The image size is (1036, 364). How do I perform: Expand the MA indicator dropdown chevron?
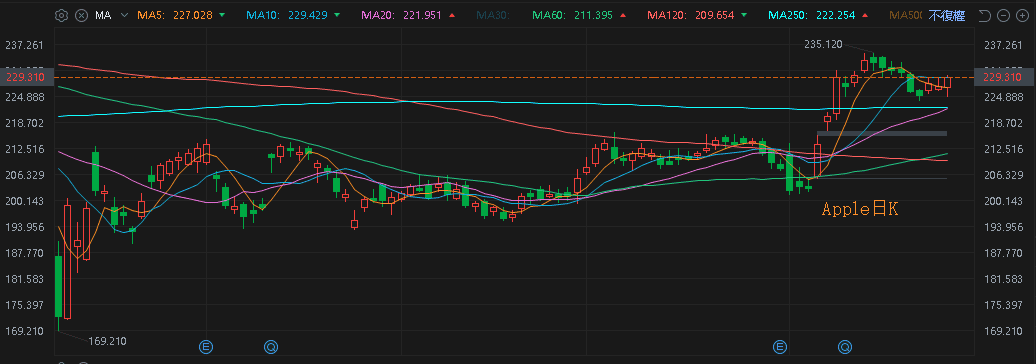(124, 15)
